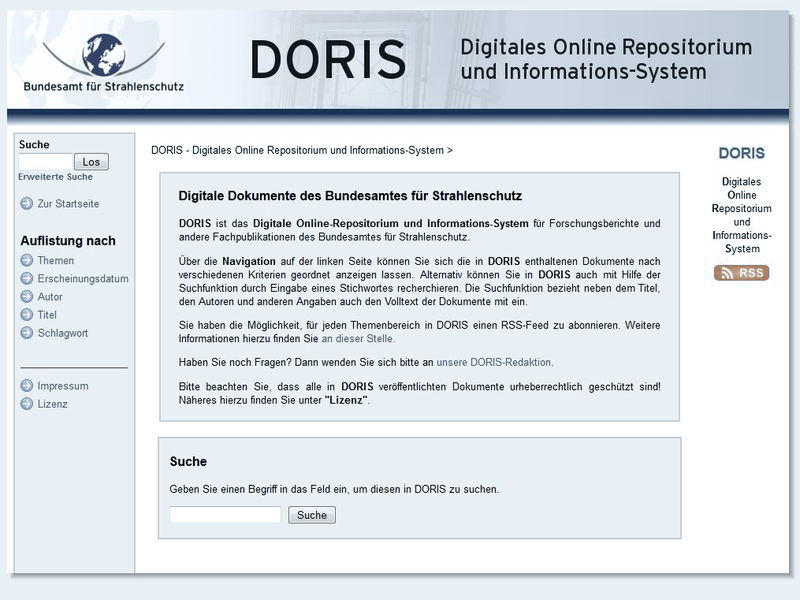Click text 'Geben Sie einen Begriff in das Feld ein'
Image resolution: width=800 pixels, height=600 pixels.
tap(258, 489)
